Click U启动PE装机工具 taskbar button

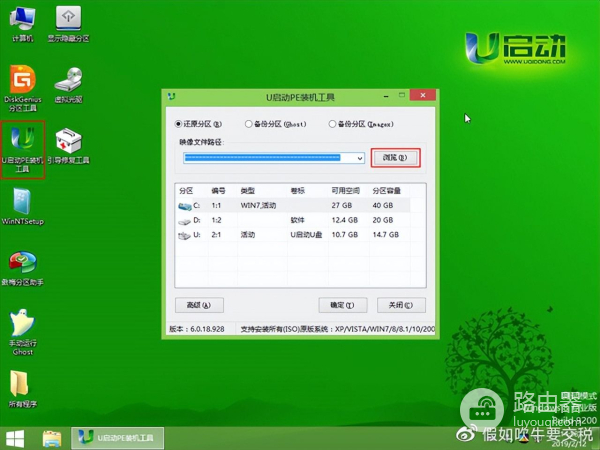coord(117,438)
